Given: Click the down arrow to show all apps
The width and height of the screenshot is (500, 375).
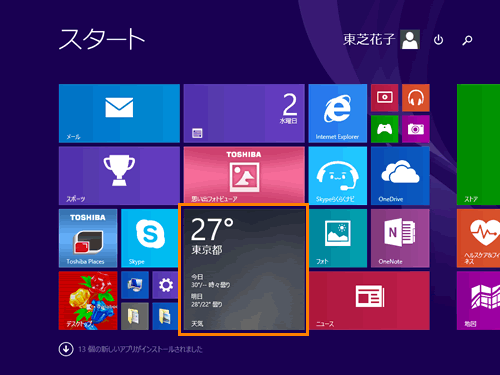Looking at the screenshot, I should point(66,349).
